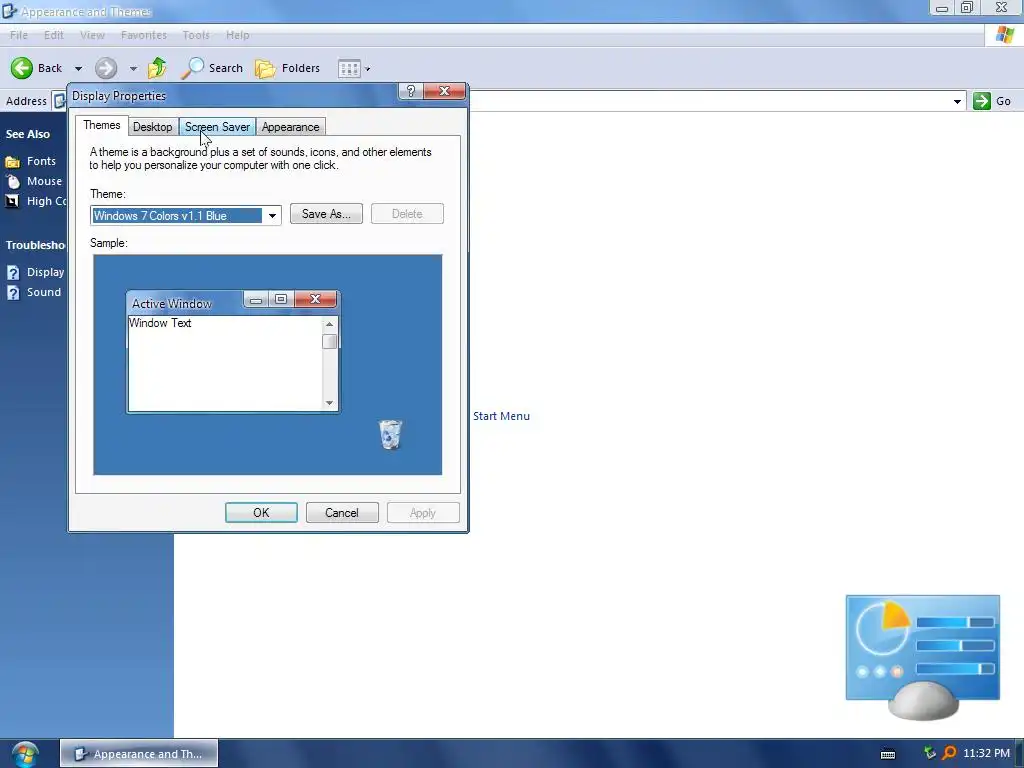Open the View menu
This screenshot has width=1024, height=768.
(x=92, y=35)
